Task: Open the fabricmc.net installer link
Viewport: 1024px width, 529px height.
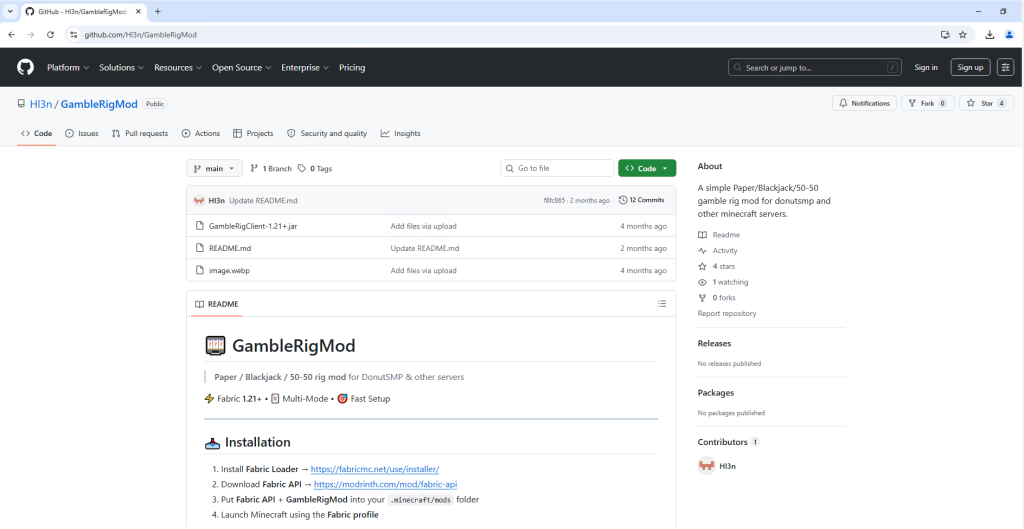Action: 375,469
